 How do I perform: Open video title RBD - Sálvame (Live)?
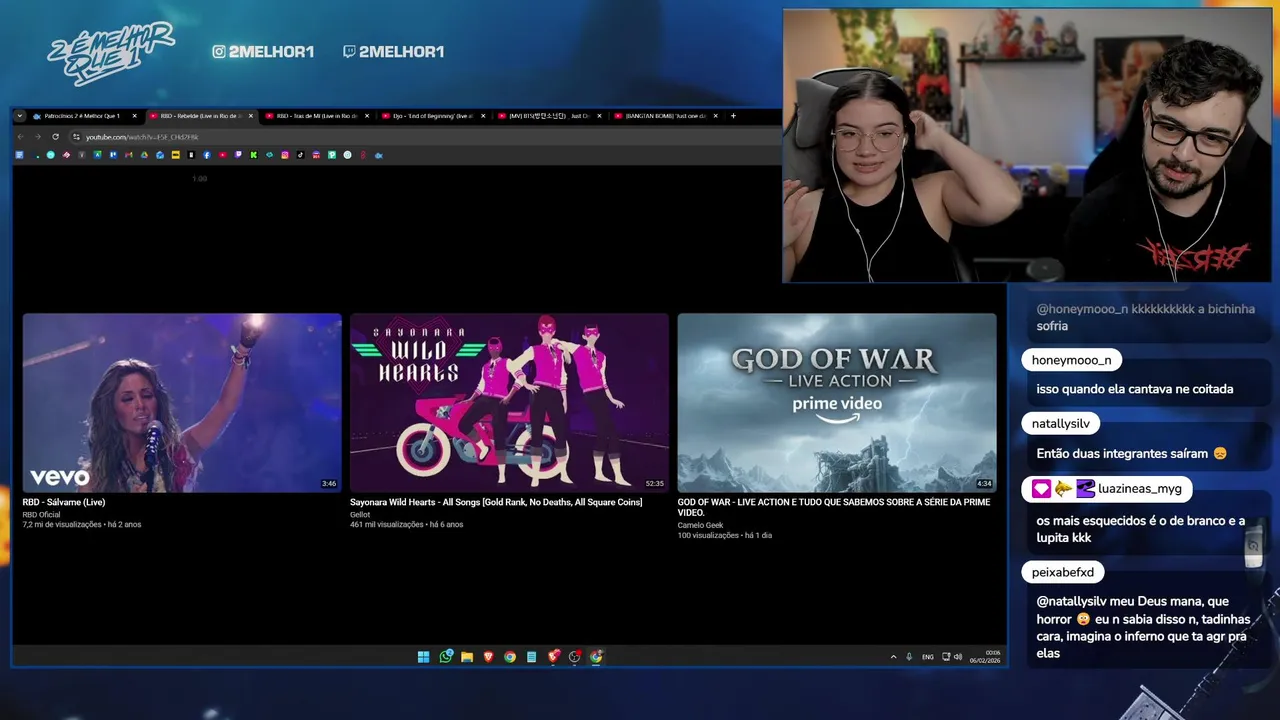(x=64, y=502)
